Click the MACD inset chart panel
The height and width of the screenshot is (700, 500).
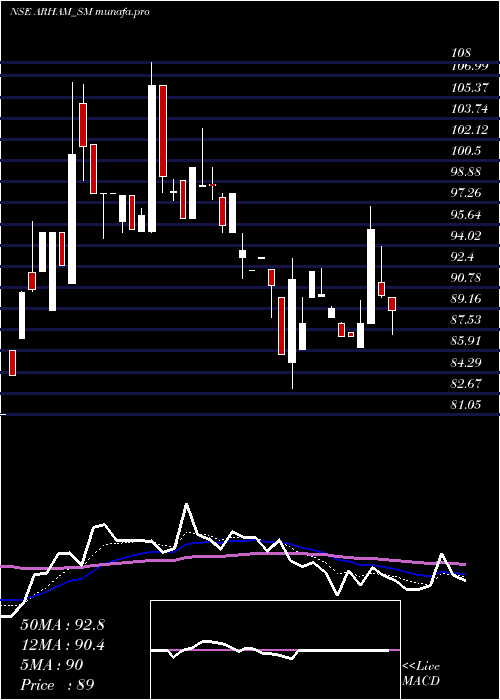[275, 650]
